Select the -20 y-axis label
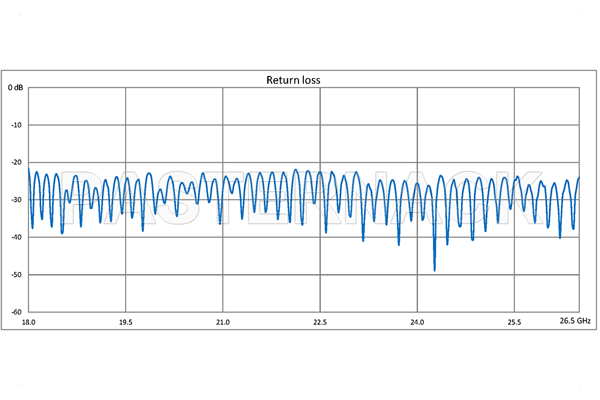 pos(17,163)
